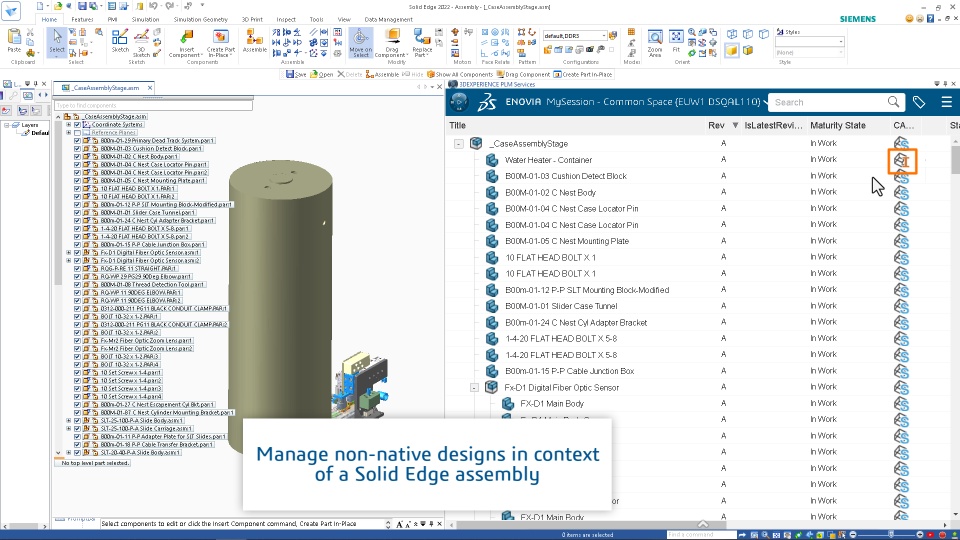Sort by the Maturity State column header
Image resolution: width=960 pixels, height=540 pixels.
838,126
